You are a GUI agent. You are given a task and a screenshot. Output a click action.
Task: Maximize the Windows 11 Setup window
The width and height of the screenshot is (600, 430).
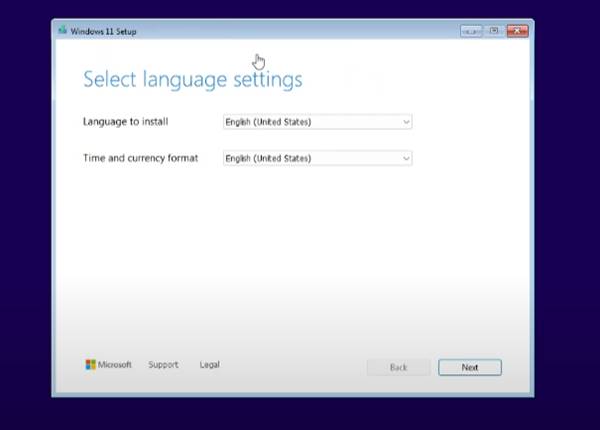[494, 31]
